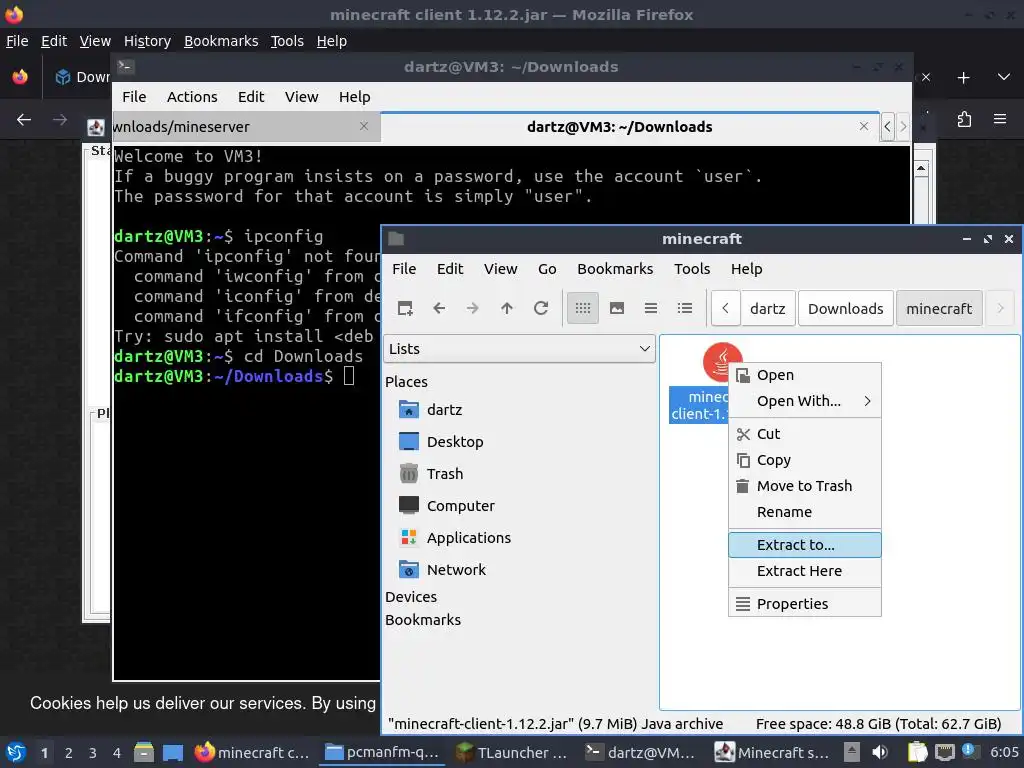Select minecraft-client-1.12.2.jar file icon

[722, 362]
